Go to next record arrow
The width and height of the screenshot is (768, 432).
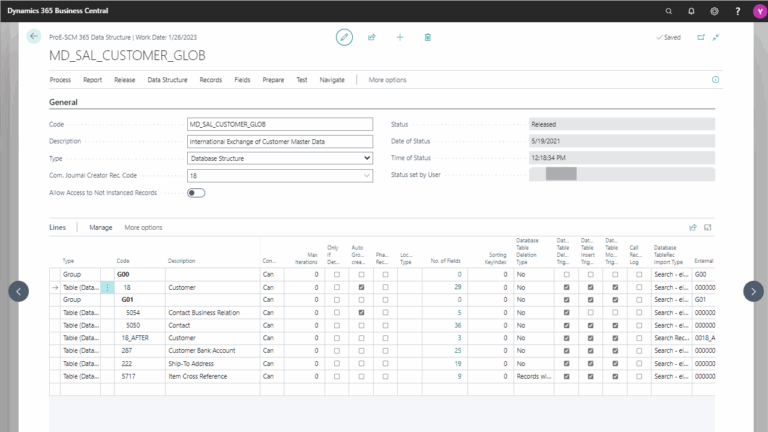pyautogui.click(x=753, y=291)
